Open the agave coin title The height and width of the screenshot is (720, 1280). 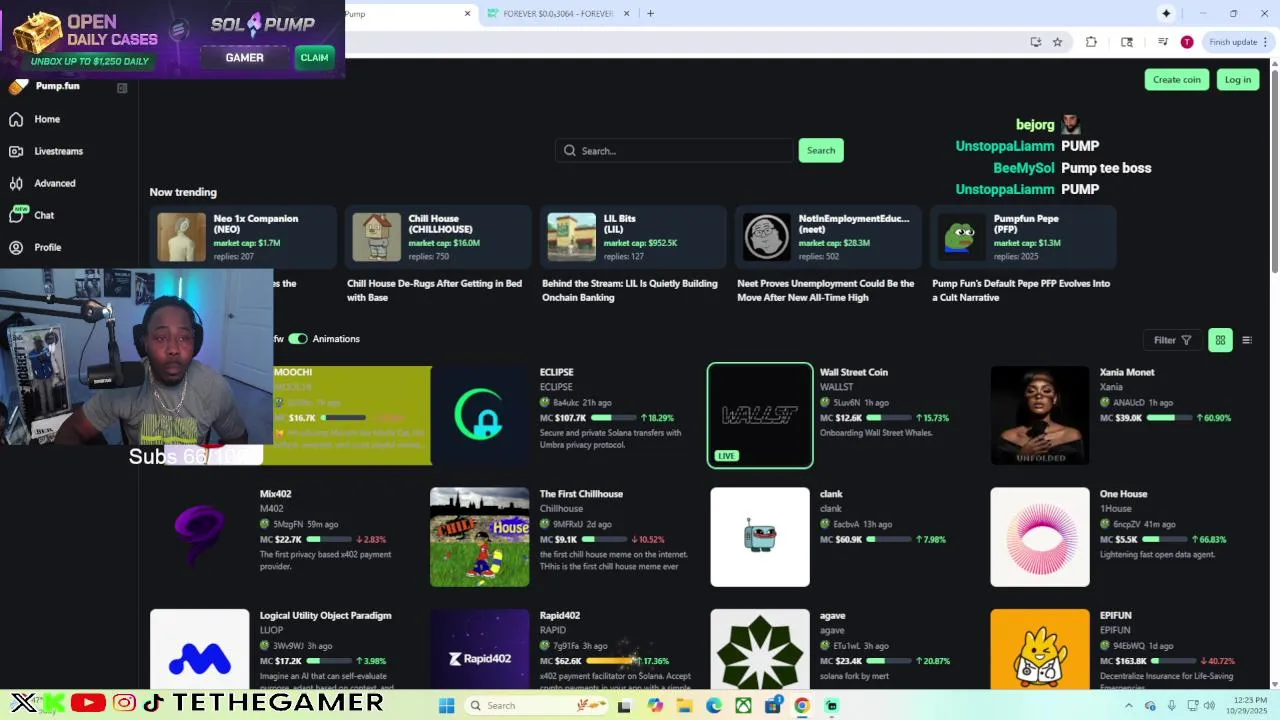832,616
